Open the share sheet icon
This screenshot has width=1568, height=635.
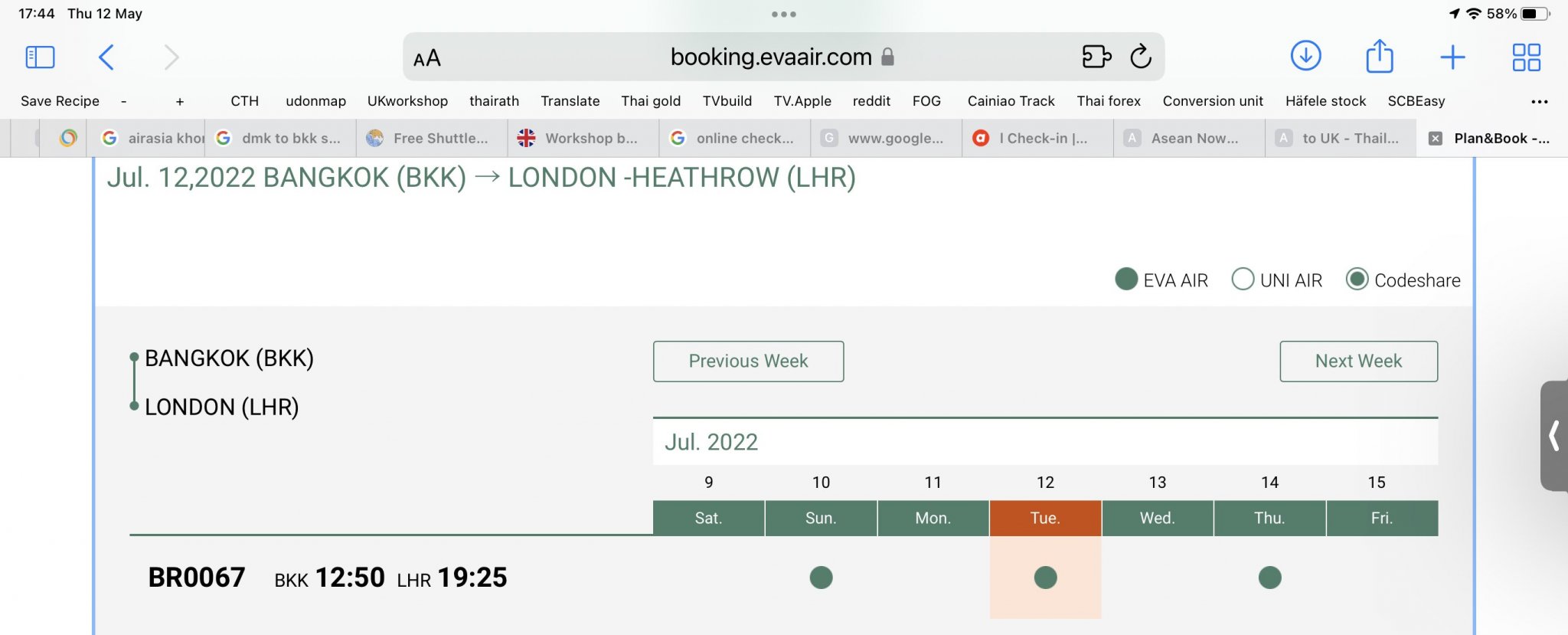point(1380,56)
